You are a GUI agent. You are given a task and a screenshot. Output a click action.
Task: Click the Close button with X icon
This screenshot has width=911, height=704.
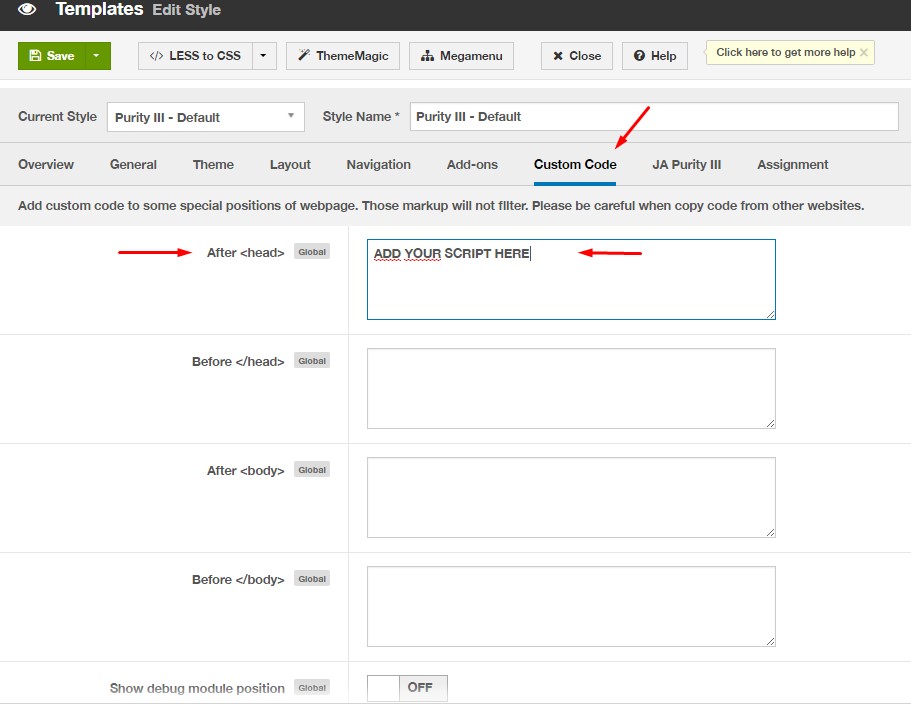tap(577, 56)
